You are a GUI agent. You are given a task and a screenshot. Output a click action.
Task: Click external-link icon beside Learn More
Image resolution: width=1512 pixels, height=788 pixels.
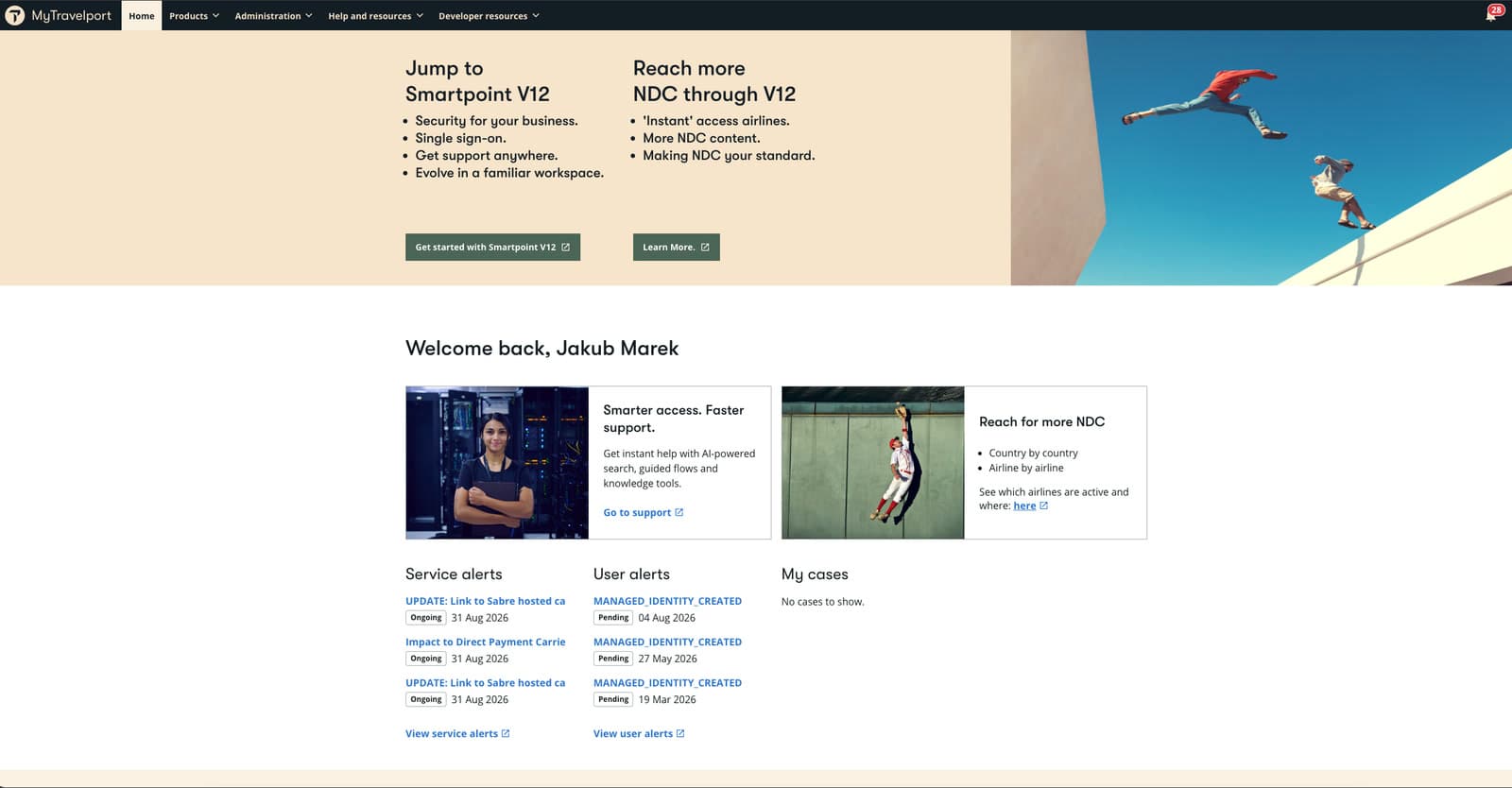tap(705, 248)
